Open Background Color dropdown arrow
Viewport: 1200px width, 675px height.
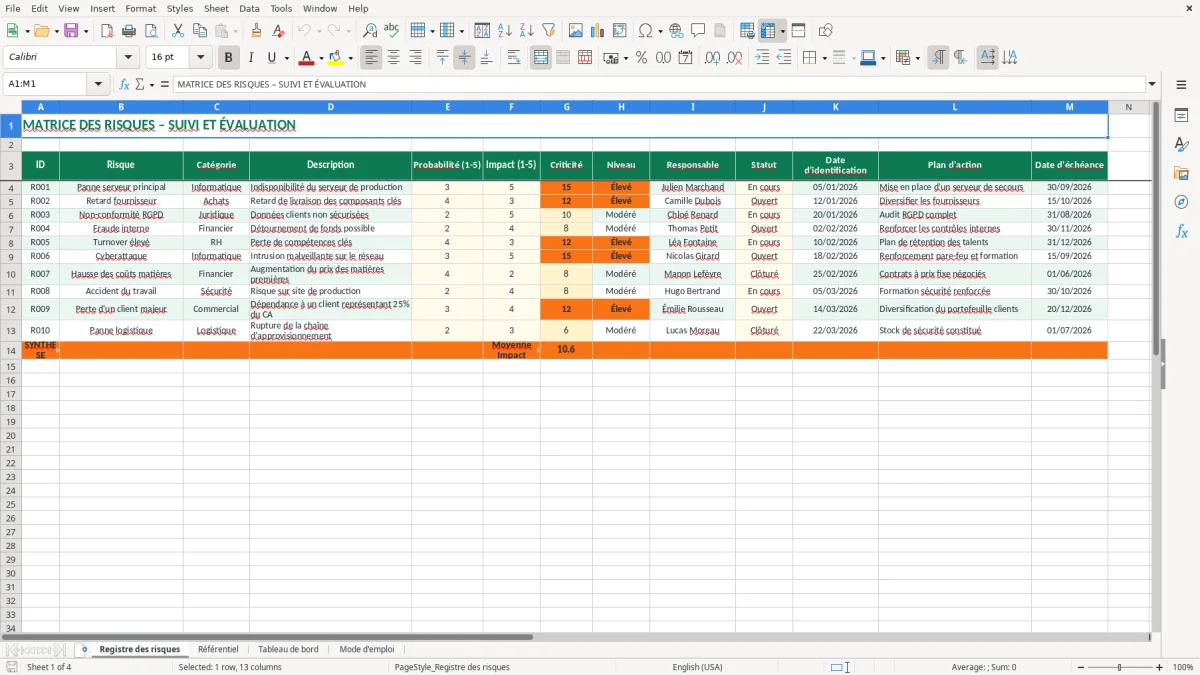point(350,58)
